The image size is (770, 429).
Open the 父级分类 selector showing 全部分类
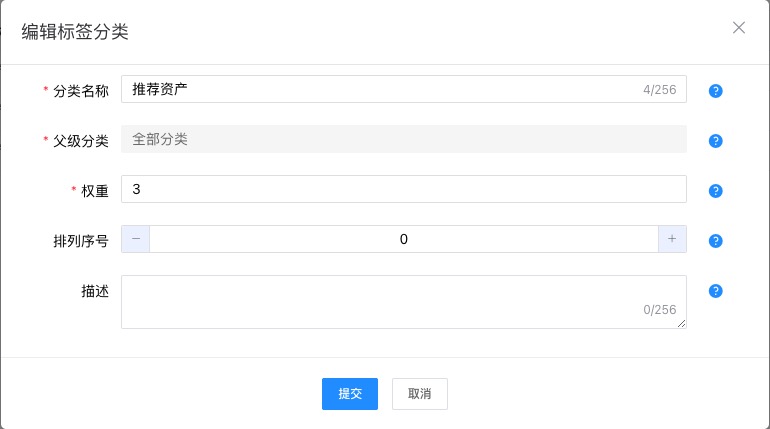(x=403, y=139)
